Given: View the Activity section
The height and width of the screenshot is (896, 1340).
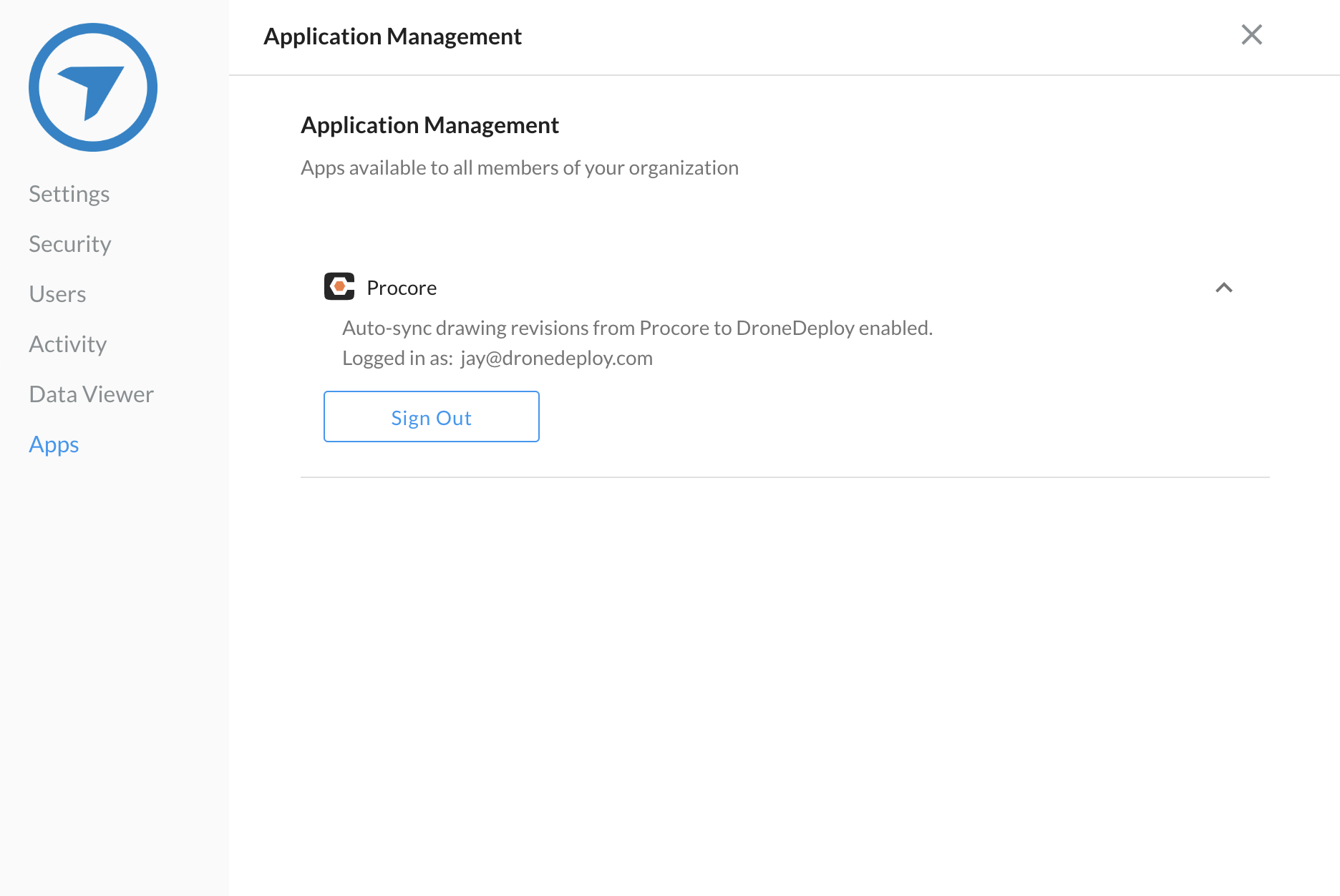Looking at the screenshot, I should (68, 344).
